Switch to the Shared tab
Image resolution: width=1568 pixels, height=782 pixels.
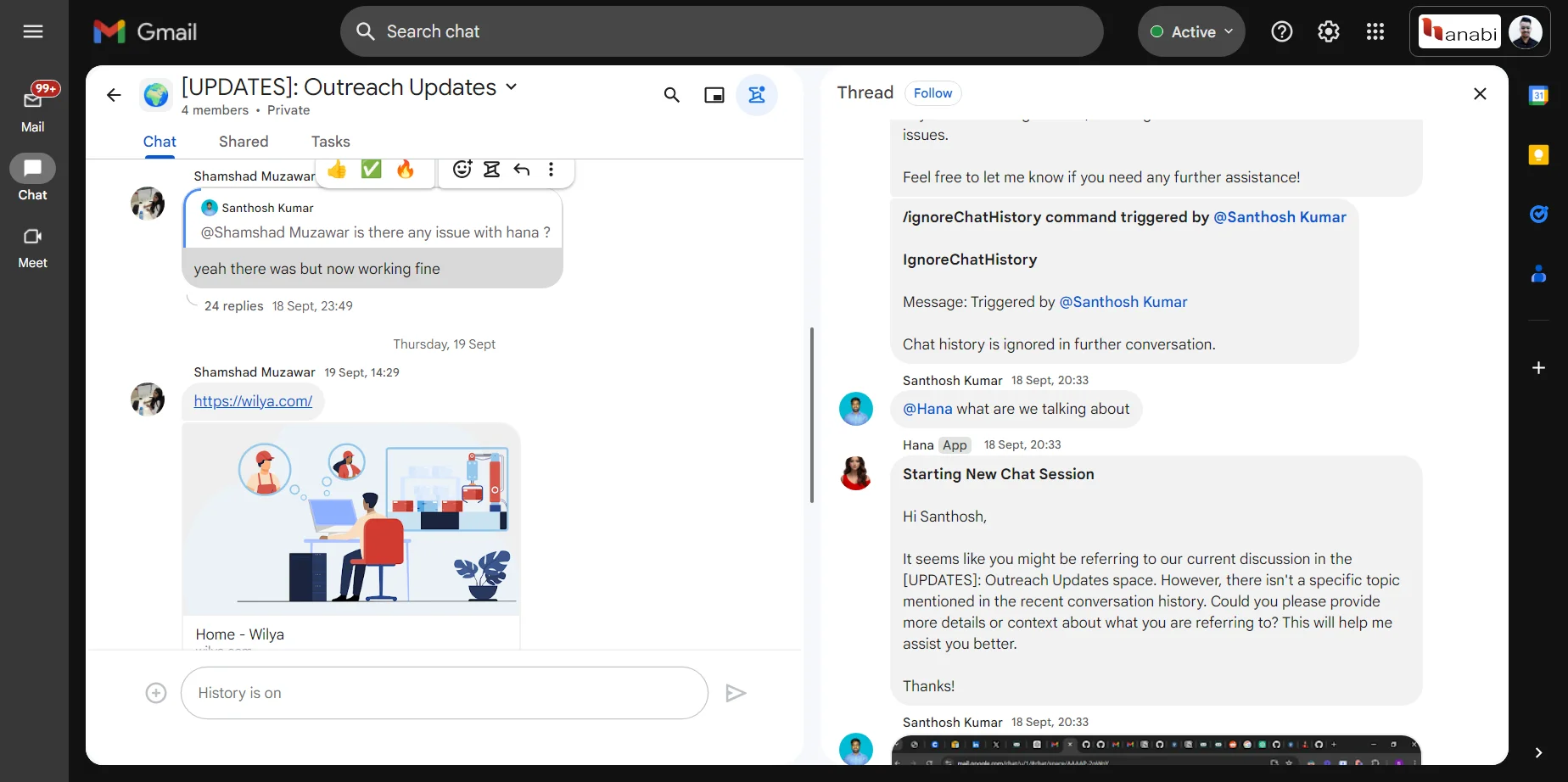[244, 142]
